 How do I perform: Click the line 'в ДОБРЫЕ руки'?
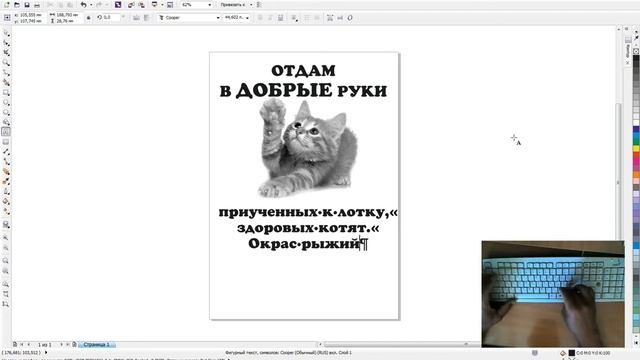303,90
